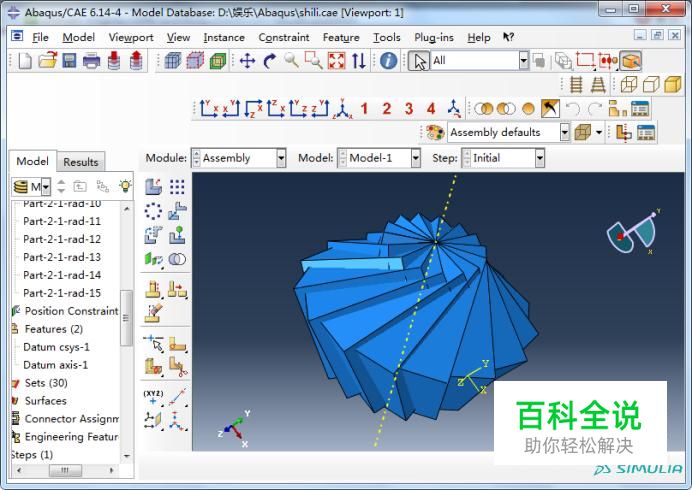Open the Constraint menu

pos(284,38)
